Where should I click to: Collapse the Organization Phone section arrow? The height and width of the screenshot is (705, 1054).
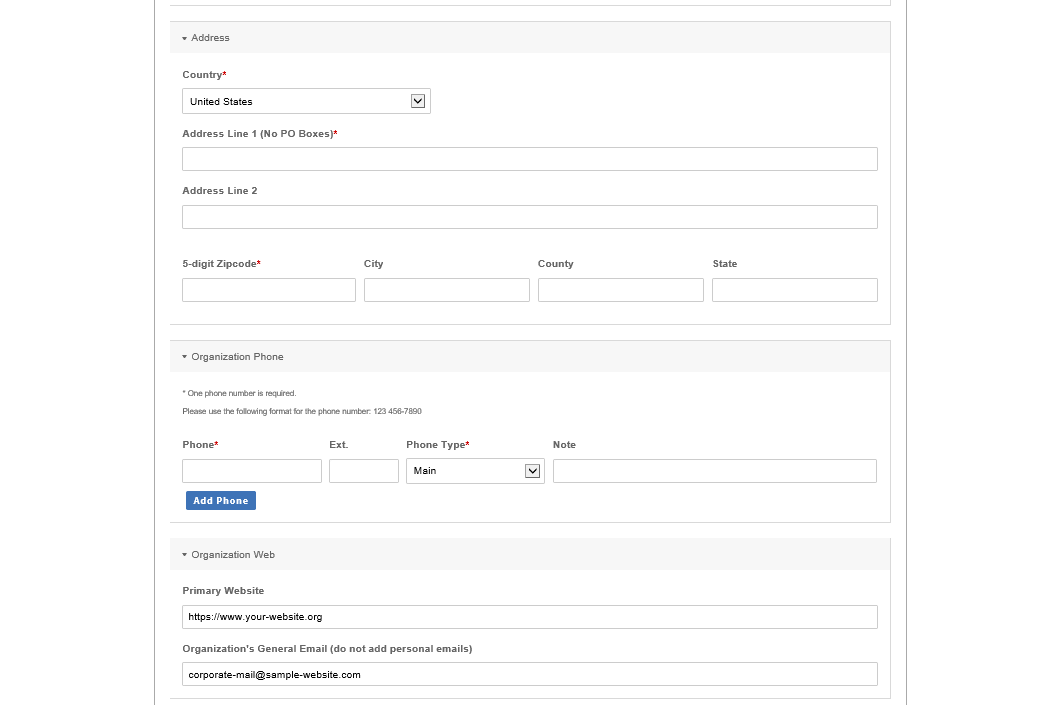pyautogui.click(x=185, y=357)
